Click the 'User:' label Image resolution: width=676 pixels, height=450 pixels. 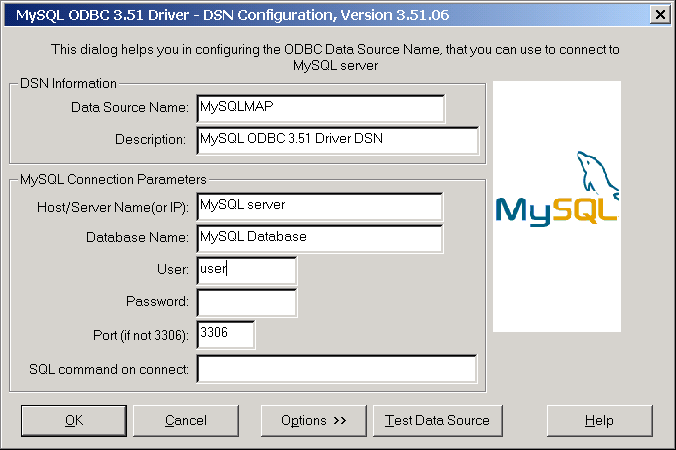(x=173, y=269)
